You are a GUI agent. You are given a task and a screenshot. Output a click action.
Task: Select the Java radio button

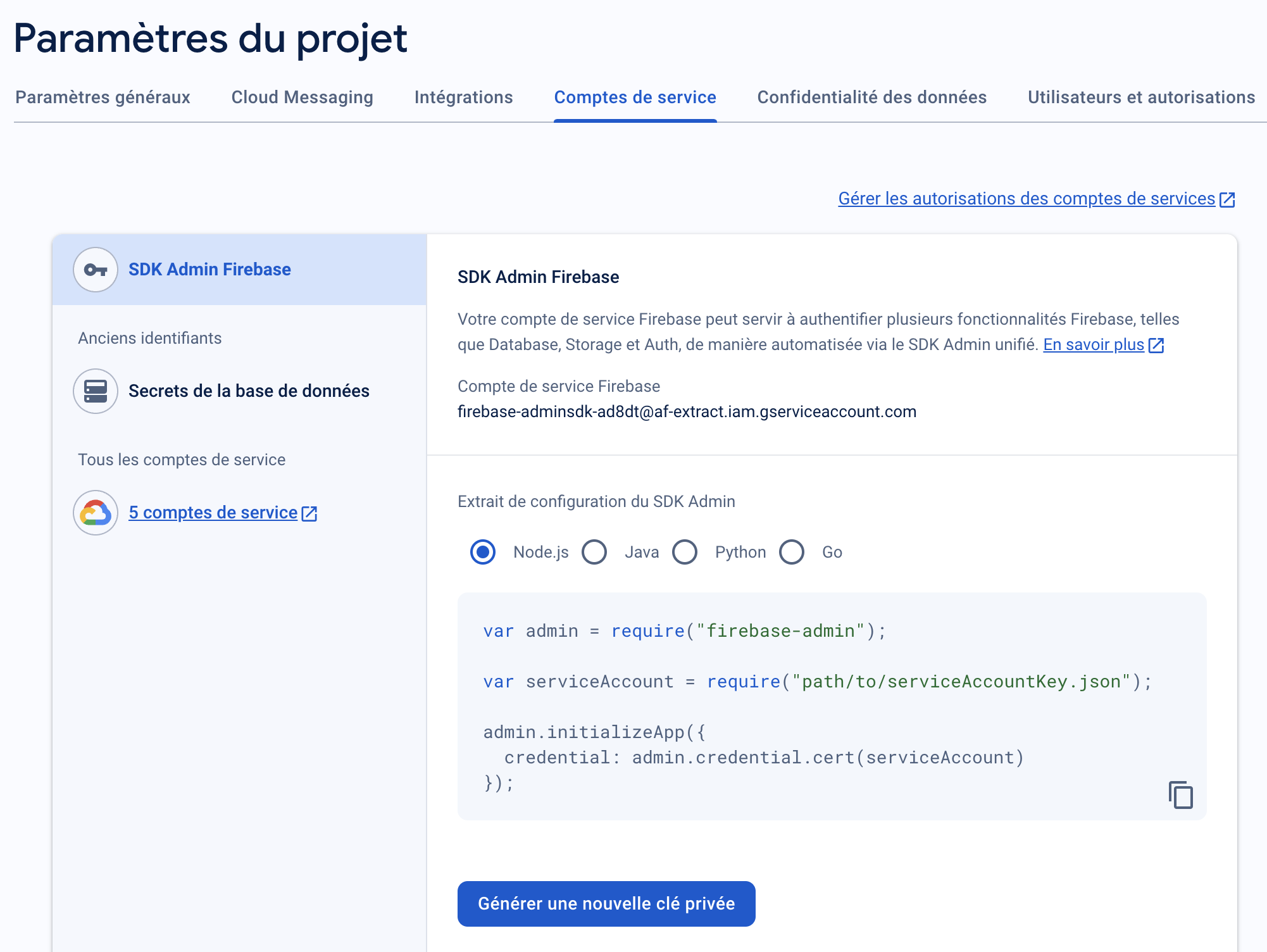click(594, 552)
